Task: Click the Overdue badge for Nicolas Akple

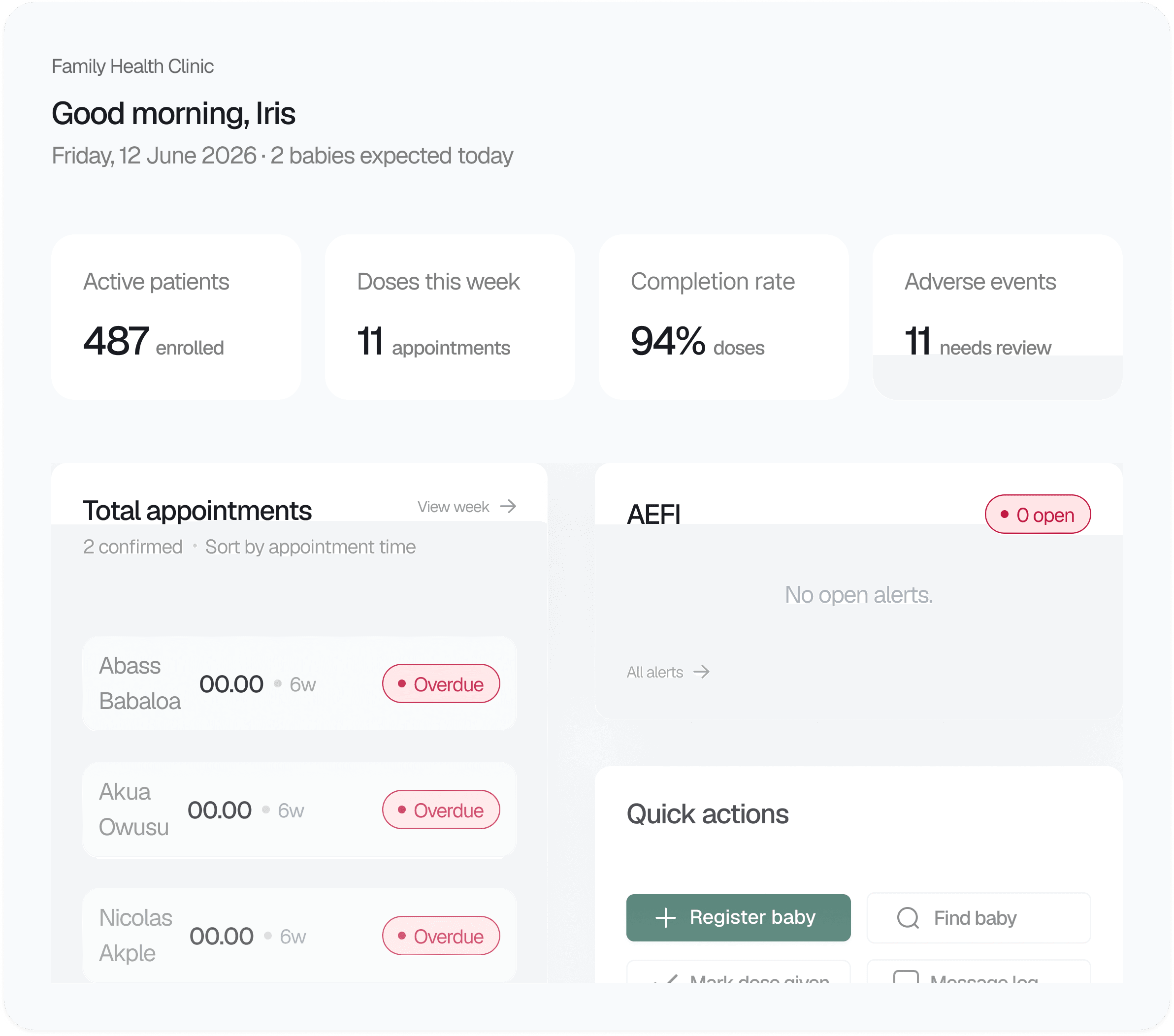Action: 441,936
